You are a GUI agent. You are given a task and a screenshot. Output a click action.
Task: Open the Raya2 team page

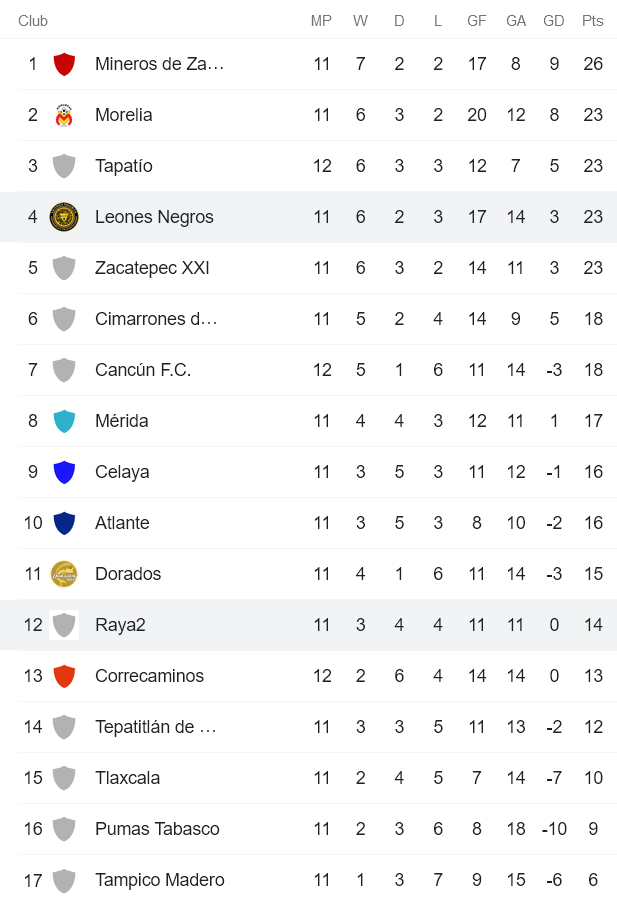coord(120,625)
